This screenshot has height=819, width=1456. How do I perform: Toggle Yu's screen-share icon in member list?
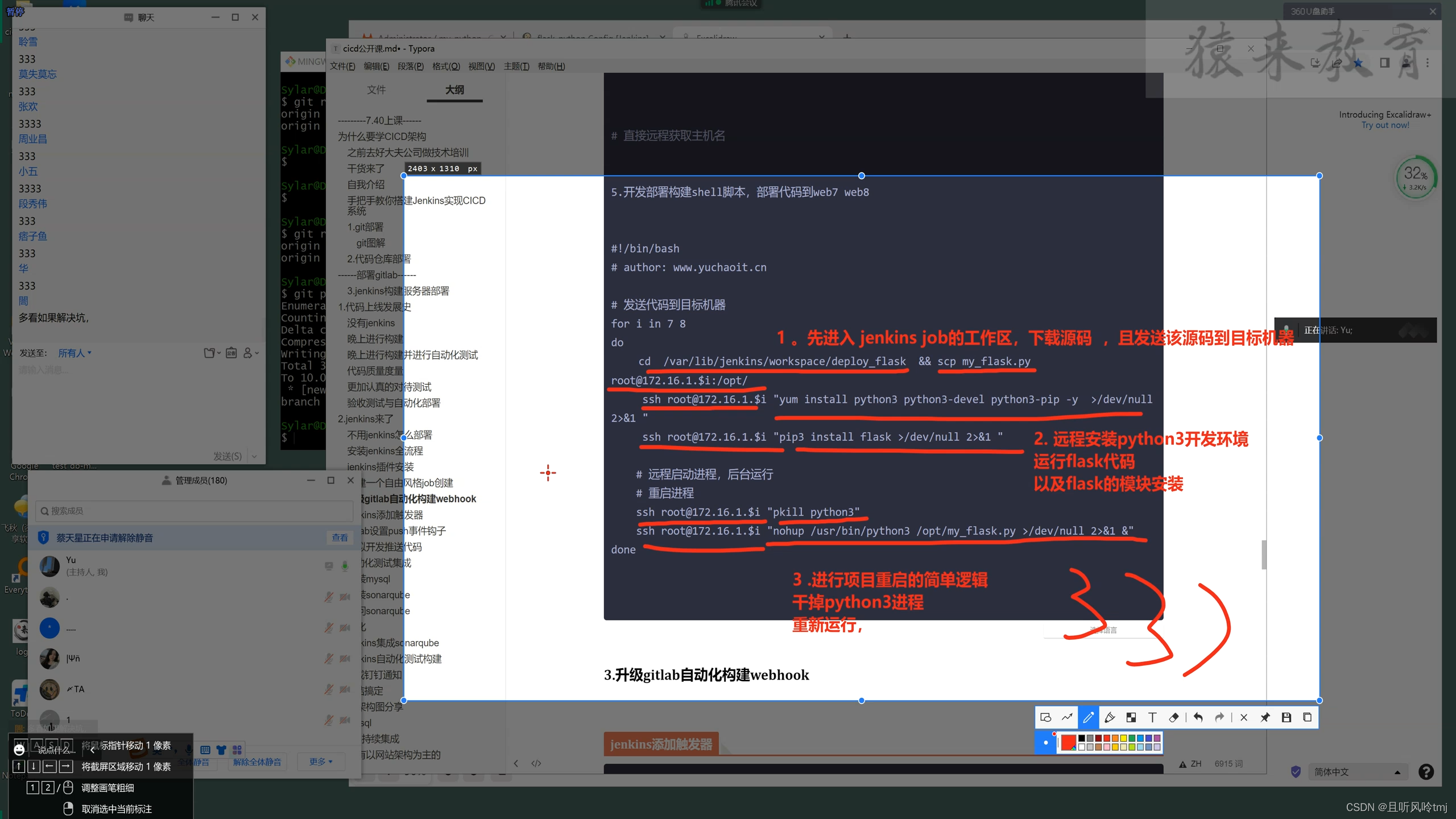pos(329,565)
